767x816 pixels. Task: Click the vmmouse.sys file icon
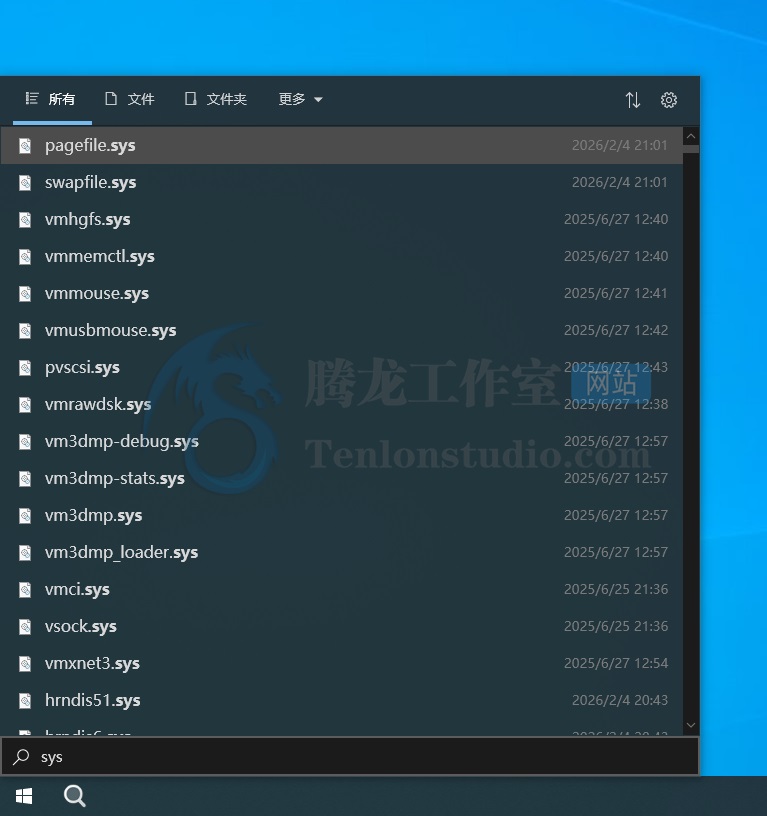pos(25,294)
